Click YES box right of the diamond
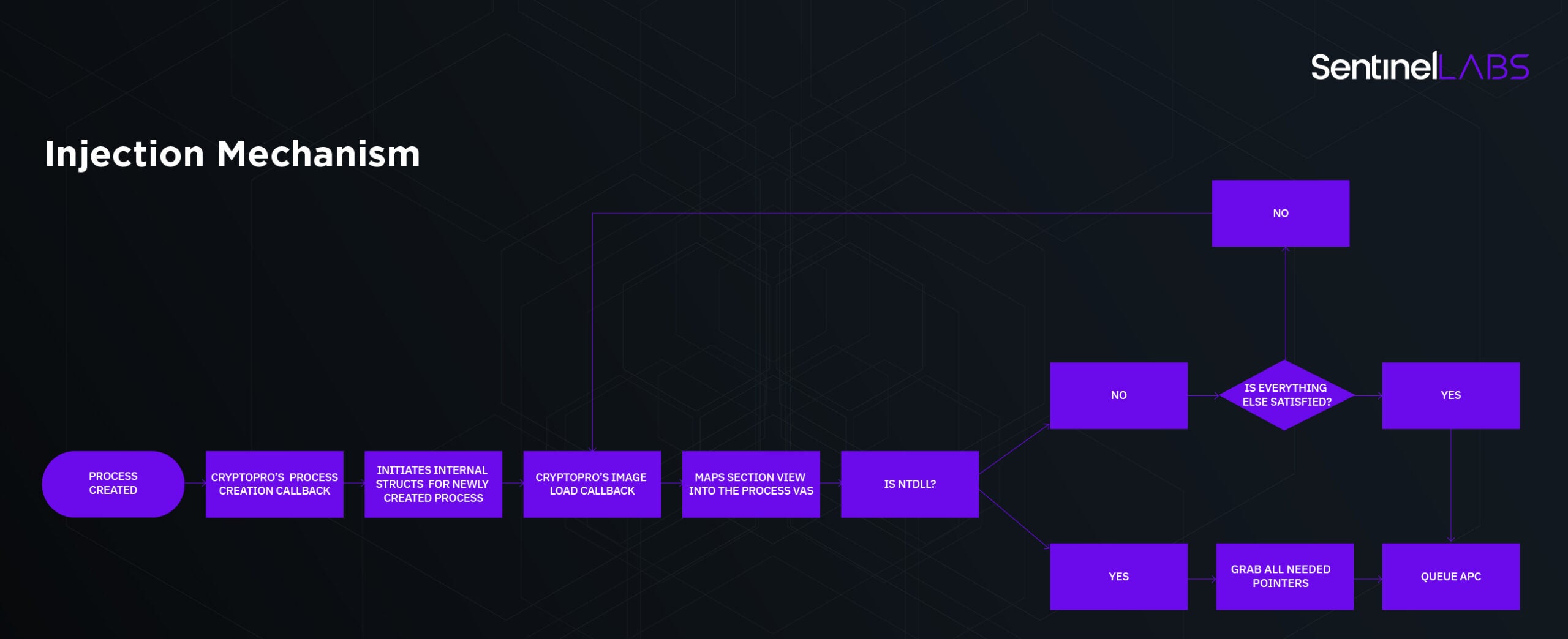Screen dimensions: 1568x639 [1450, 395]
